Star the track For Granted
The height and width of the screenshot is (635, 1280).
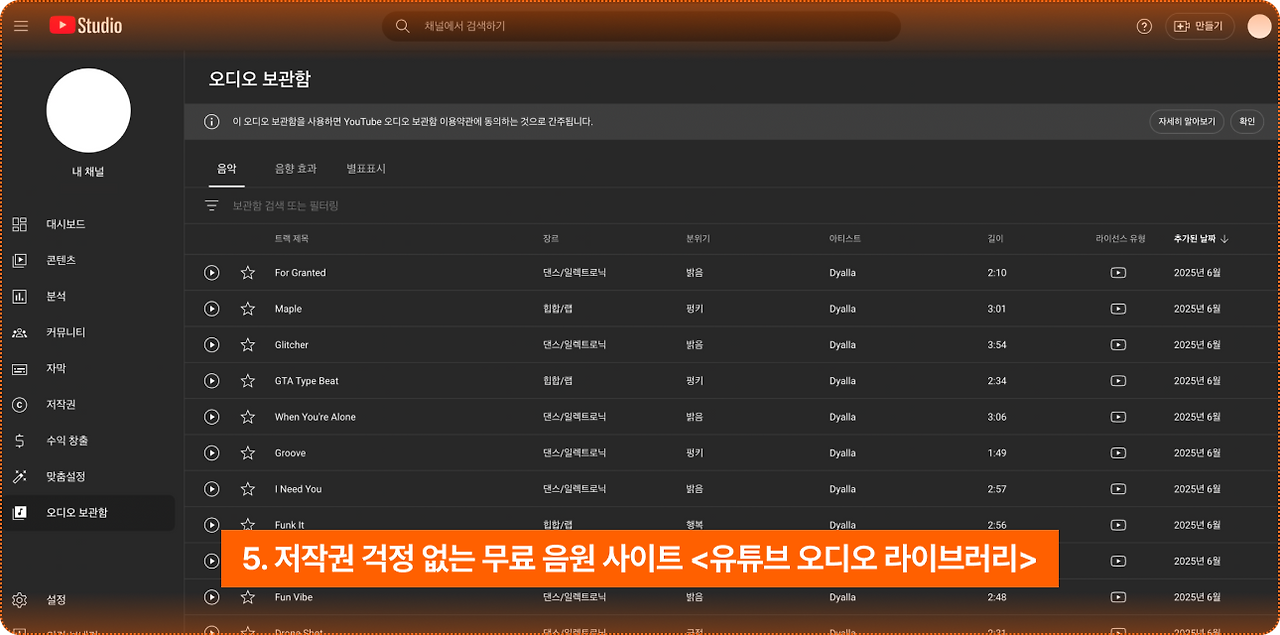247,272
